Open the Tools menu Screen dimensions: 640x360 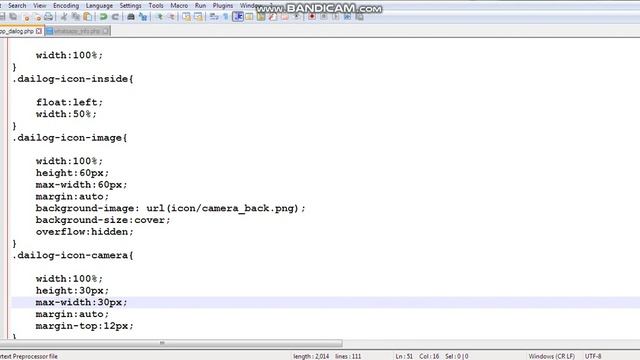pyautogui.click(x=156, y=5)
